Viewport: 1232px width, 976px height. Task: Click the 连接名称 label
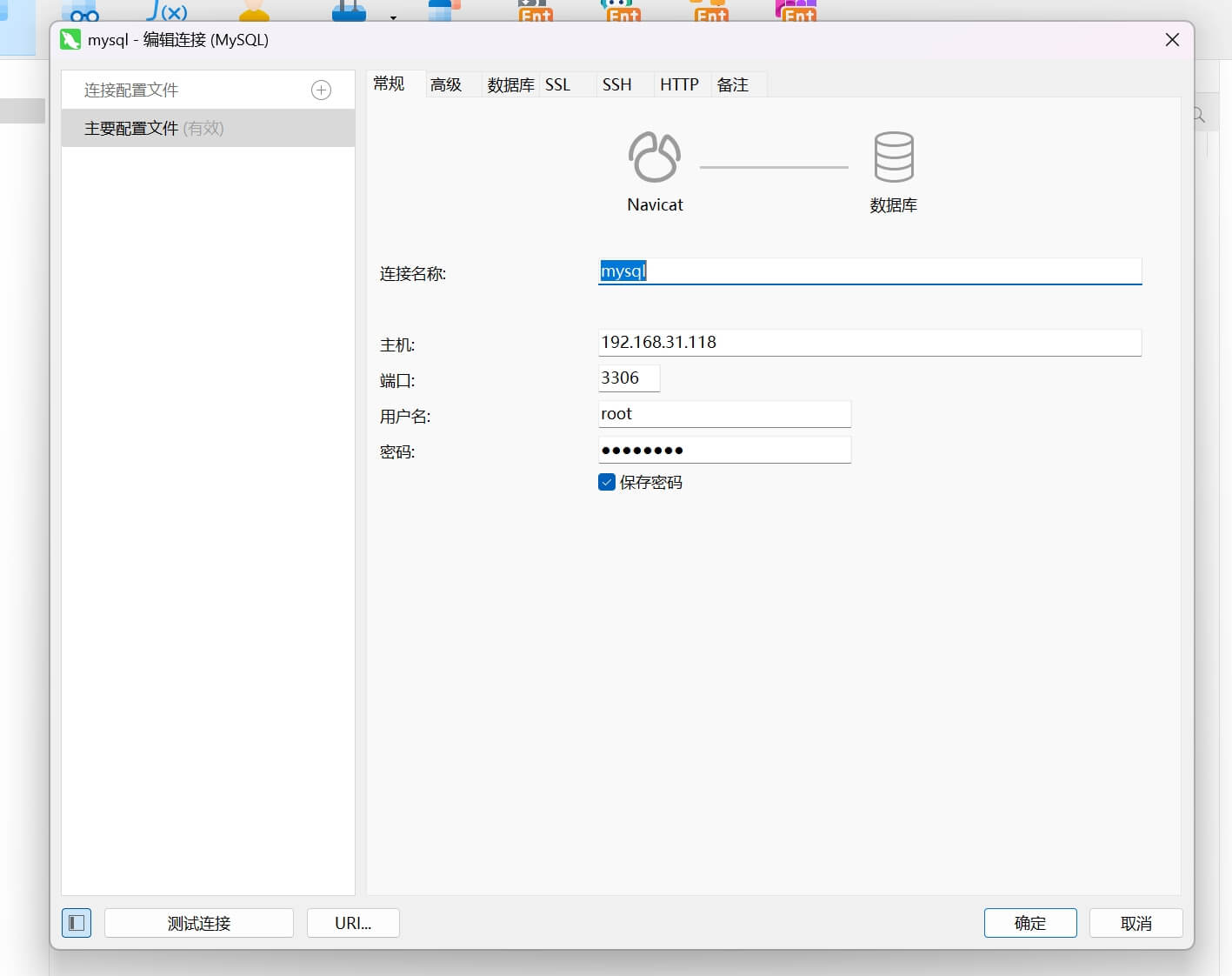click(x=413, y=274)
